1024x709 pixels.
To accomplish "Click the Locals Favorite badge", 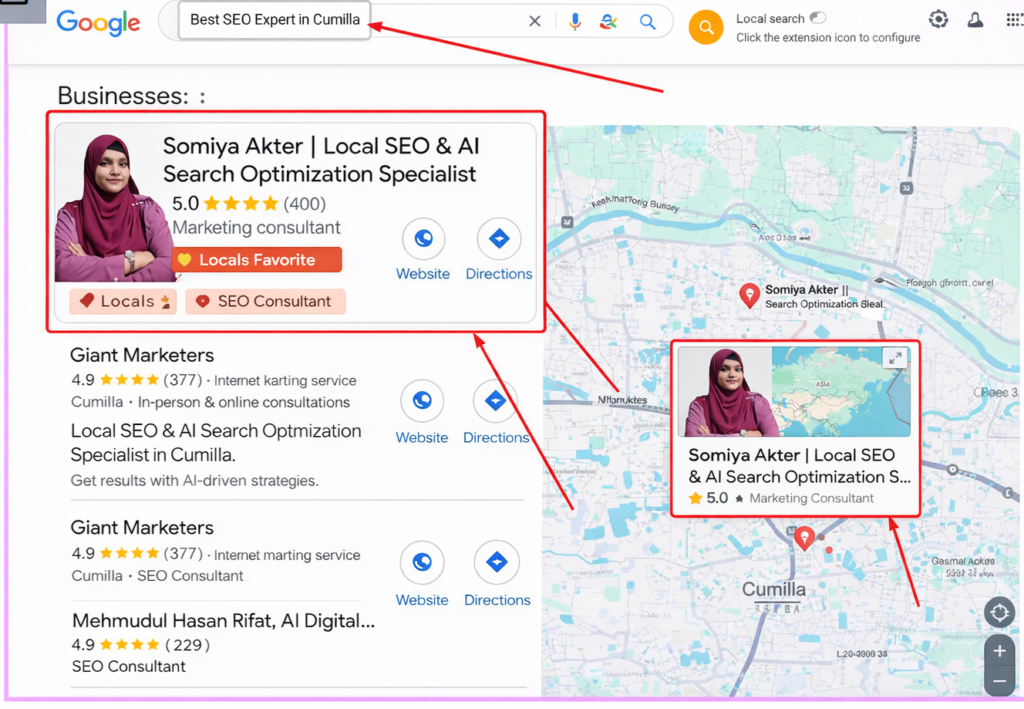I will point(257,260).
